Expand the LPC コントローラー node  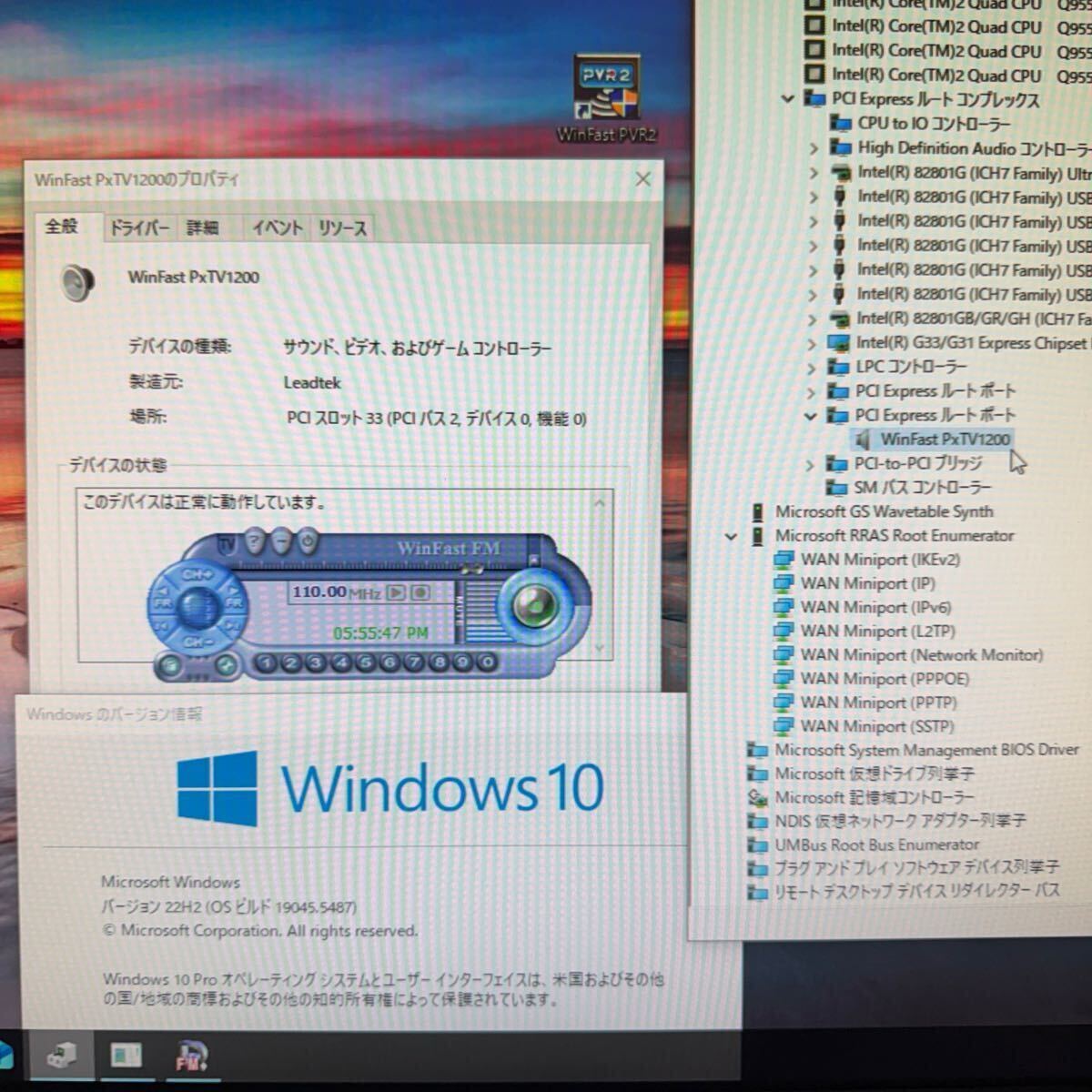point(812,368)
